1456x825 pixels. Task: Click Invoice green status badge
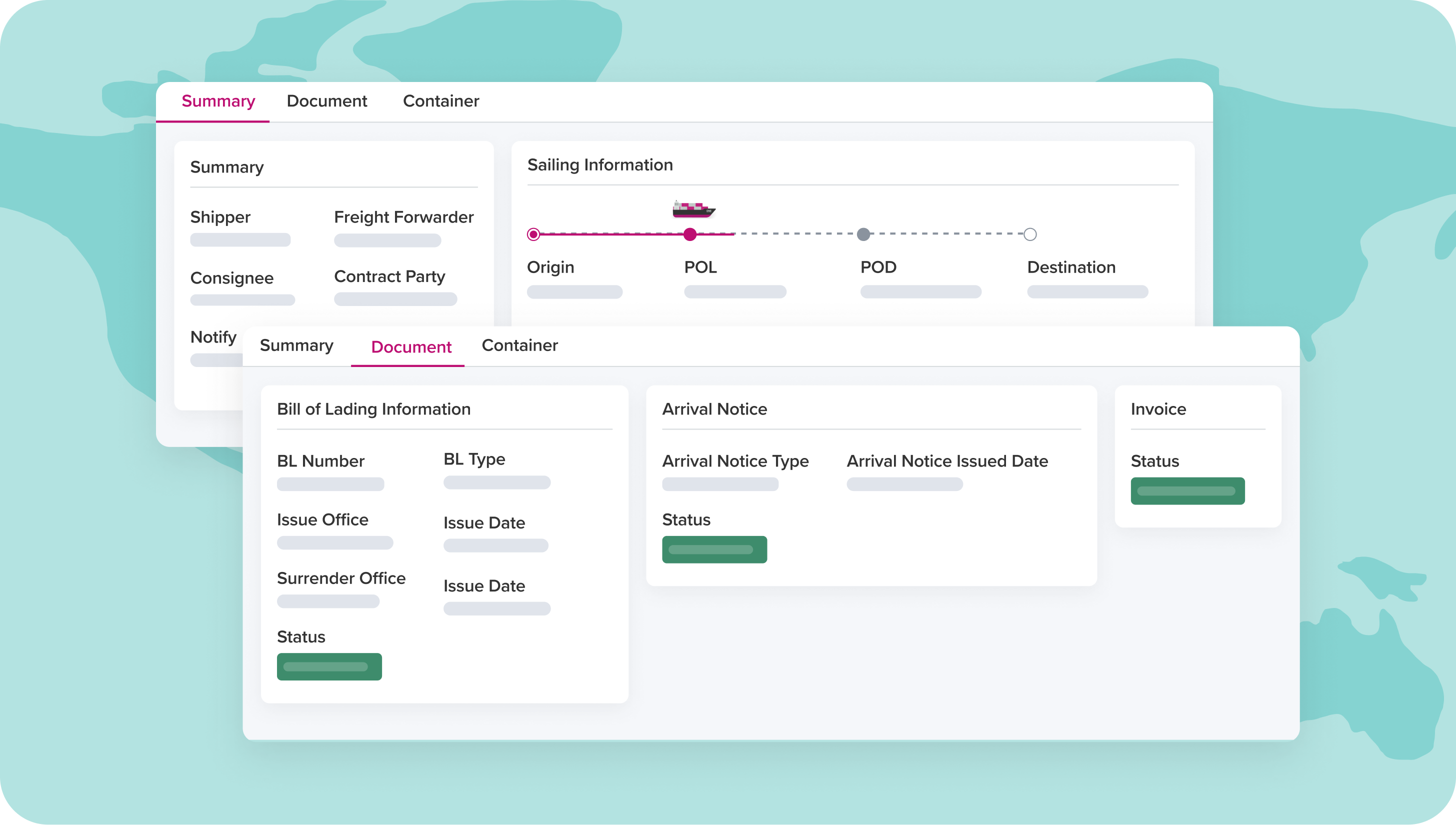tap(1187, 490)
